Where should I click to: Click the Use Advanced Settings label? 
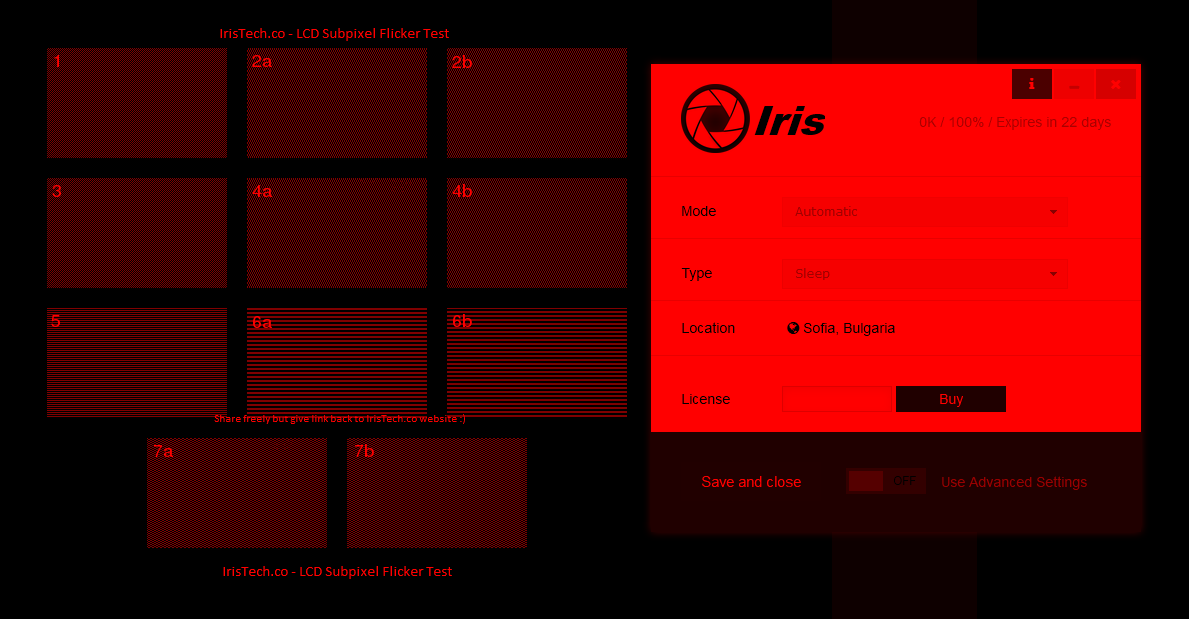point(1014,482)
